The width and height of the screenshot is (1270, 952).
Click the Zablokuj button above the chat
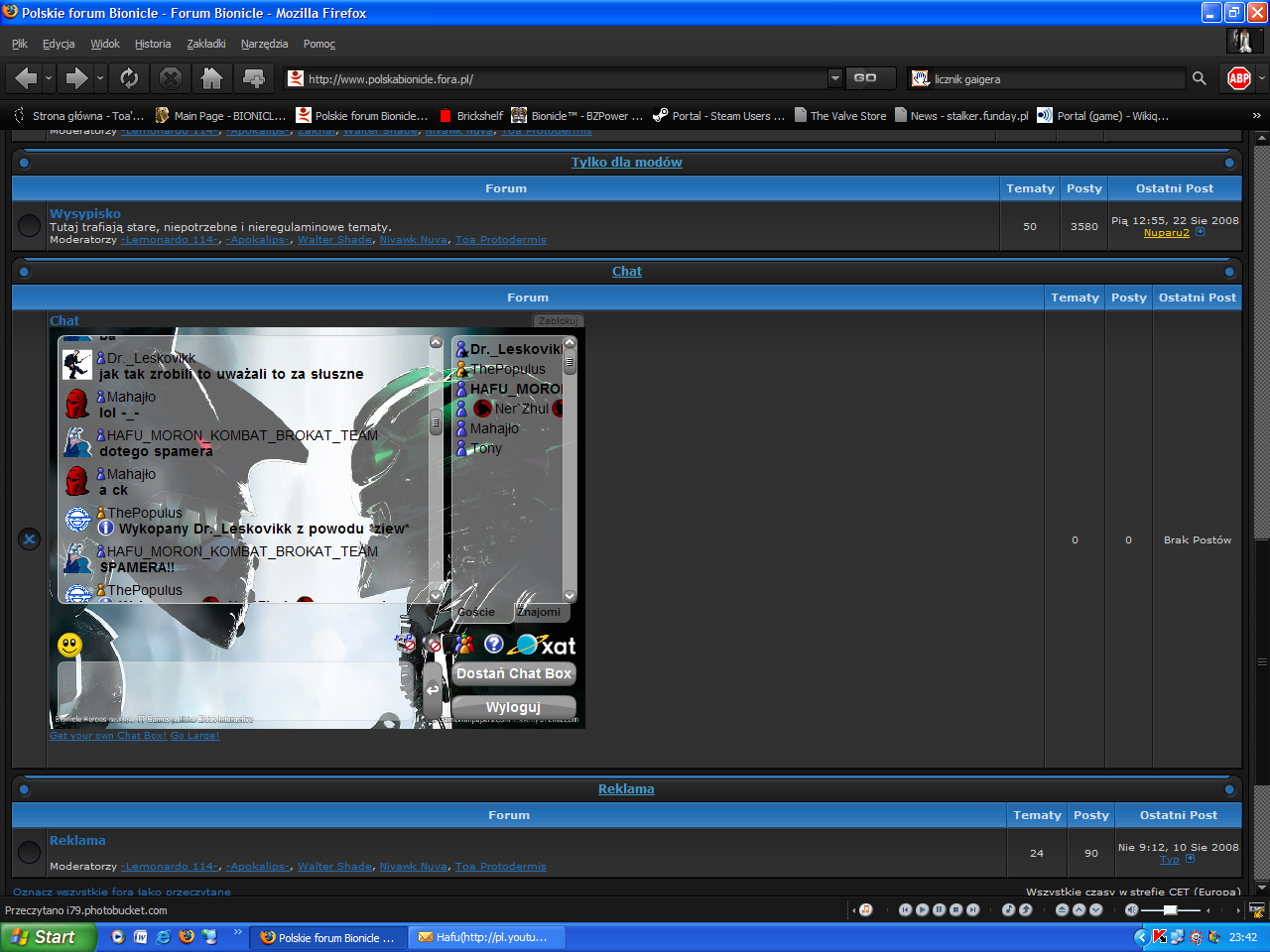(x=558, y=321)
